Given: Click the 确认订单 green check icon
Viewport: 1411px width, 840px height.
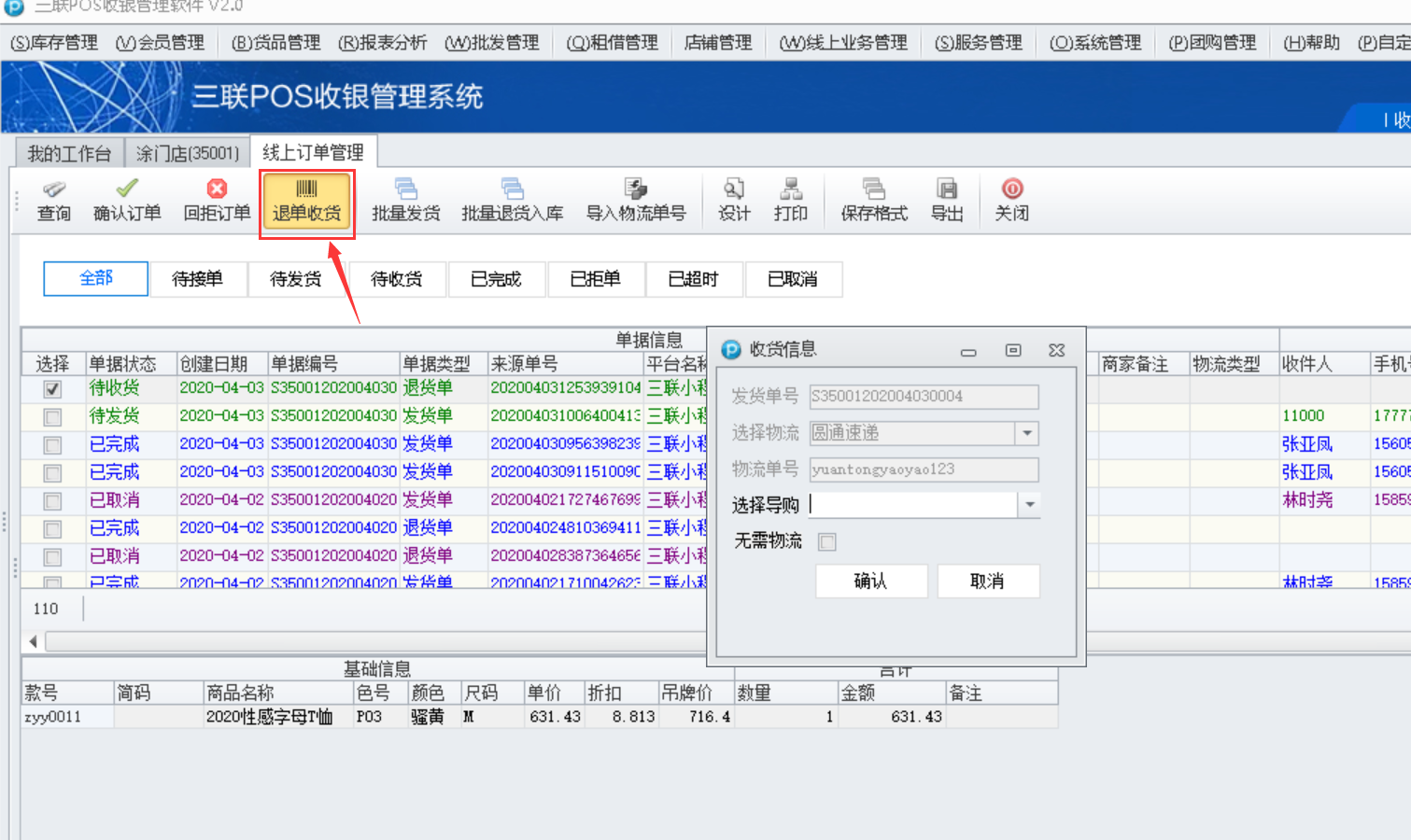Looking at the screenshot, I should tap(127, 189).
